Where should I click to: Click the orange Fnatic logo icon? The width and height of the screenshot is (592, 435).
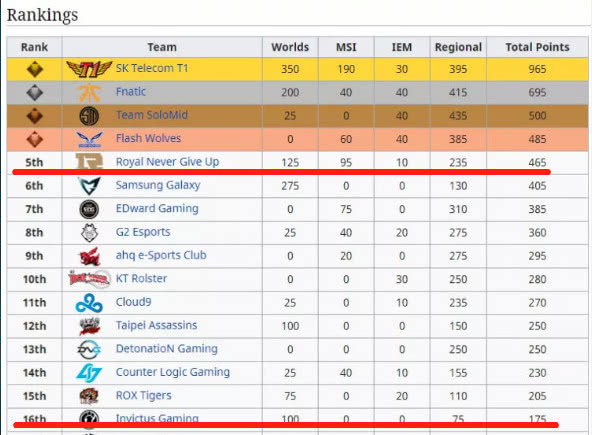coord(89,93)
